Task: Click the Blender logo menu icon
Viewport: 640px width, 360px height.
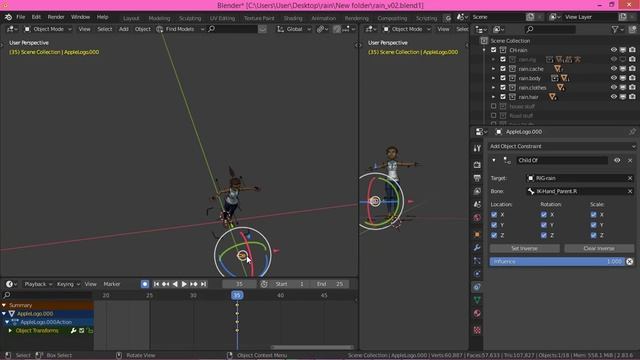Action: (8, 17)
